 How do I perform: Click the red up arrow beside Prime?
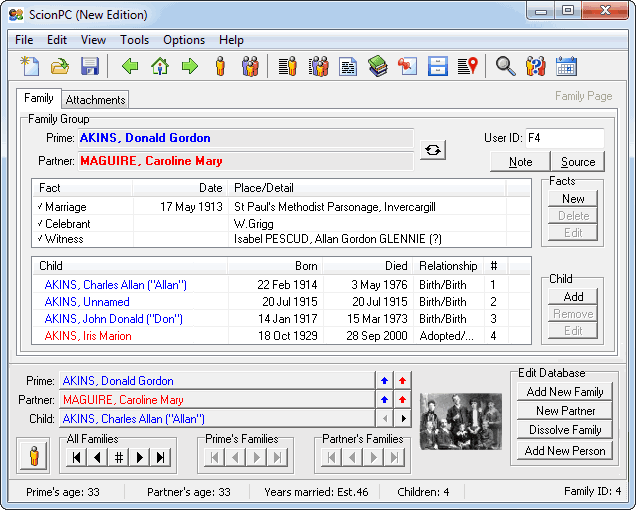(x=402, y=381)
